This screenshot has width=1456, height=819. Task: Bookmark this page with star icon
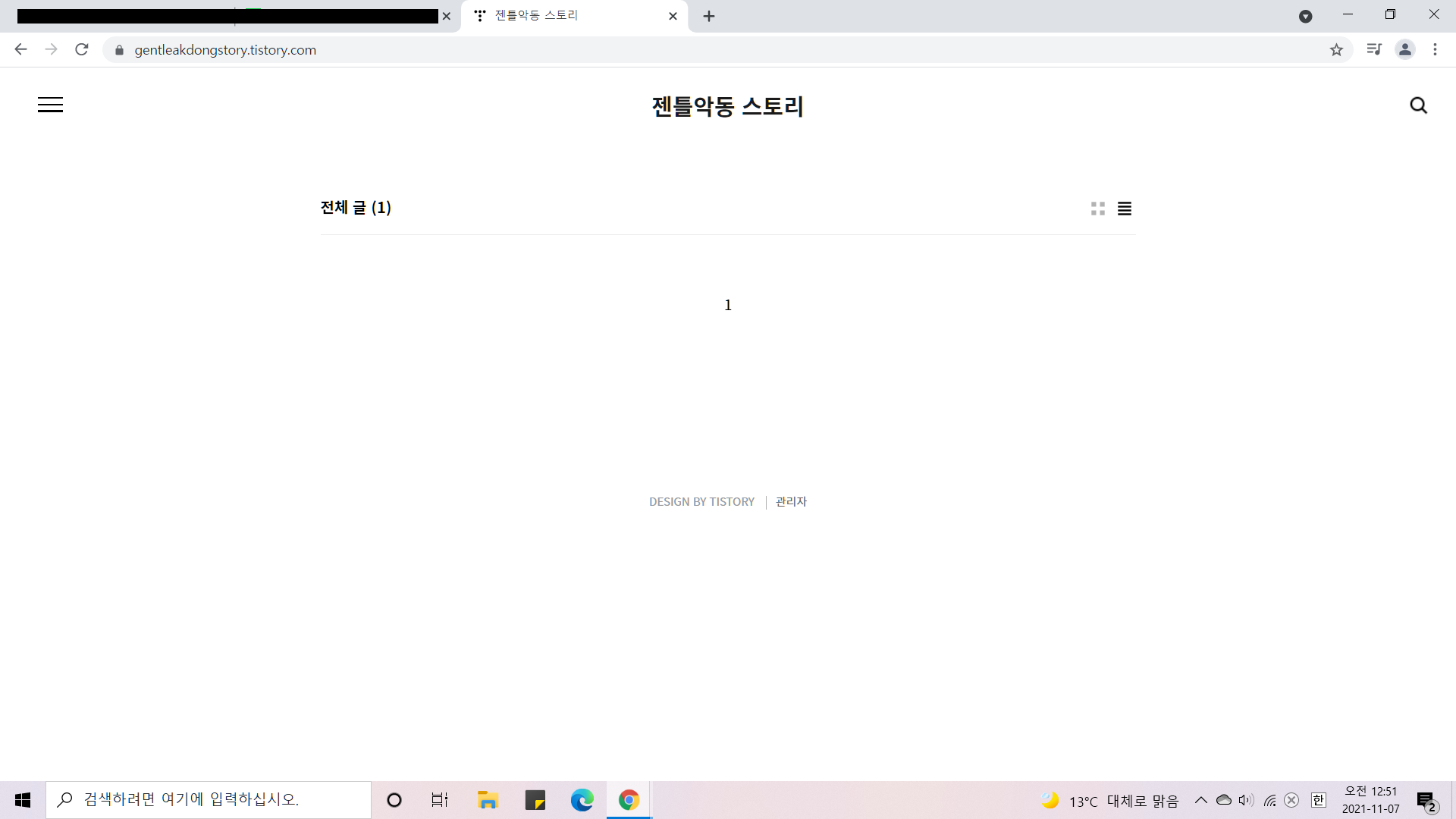pos(1336,50)
